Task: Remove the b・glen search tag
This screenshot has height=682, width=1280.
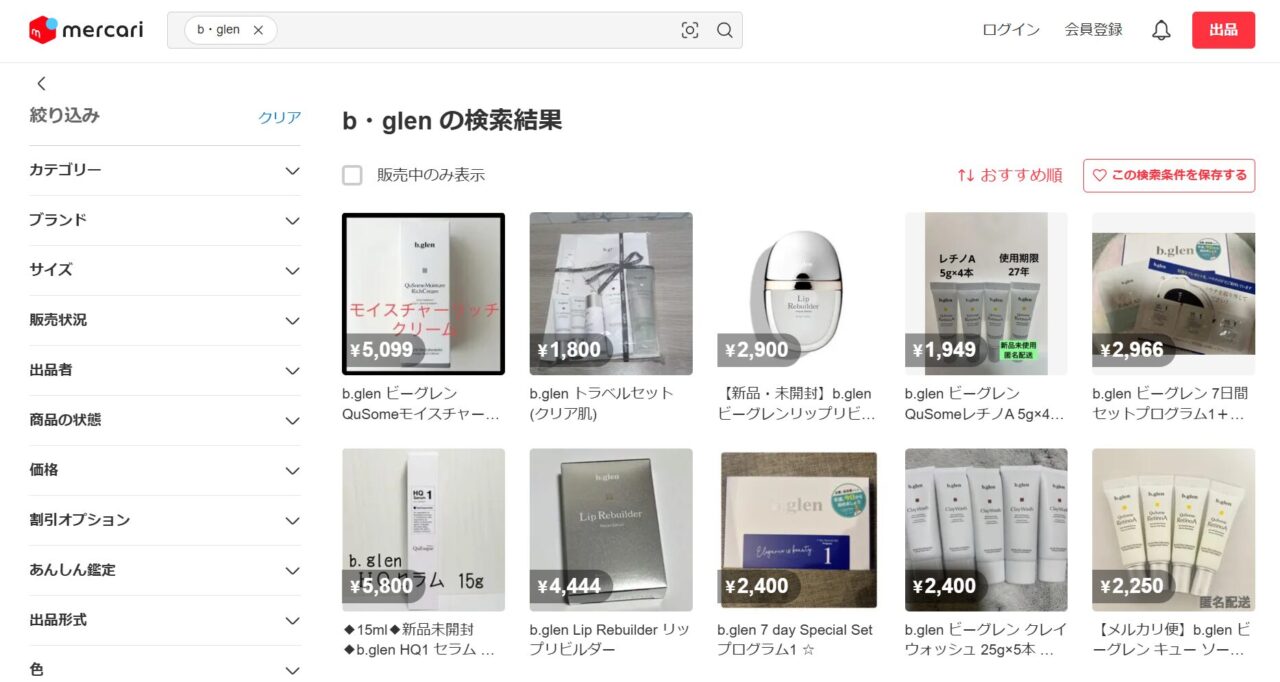Action: pyautogui.click(x=258, y=30)
